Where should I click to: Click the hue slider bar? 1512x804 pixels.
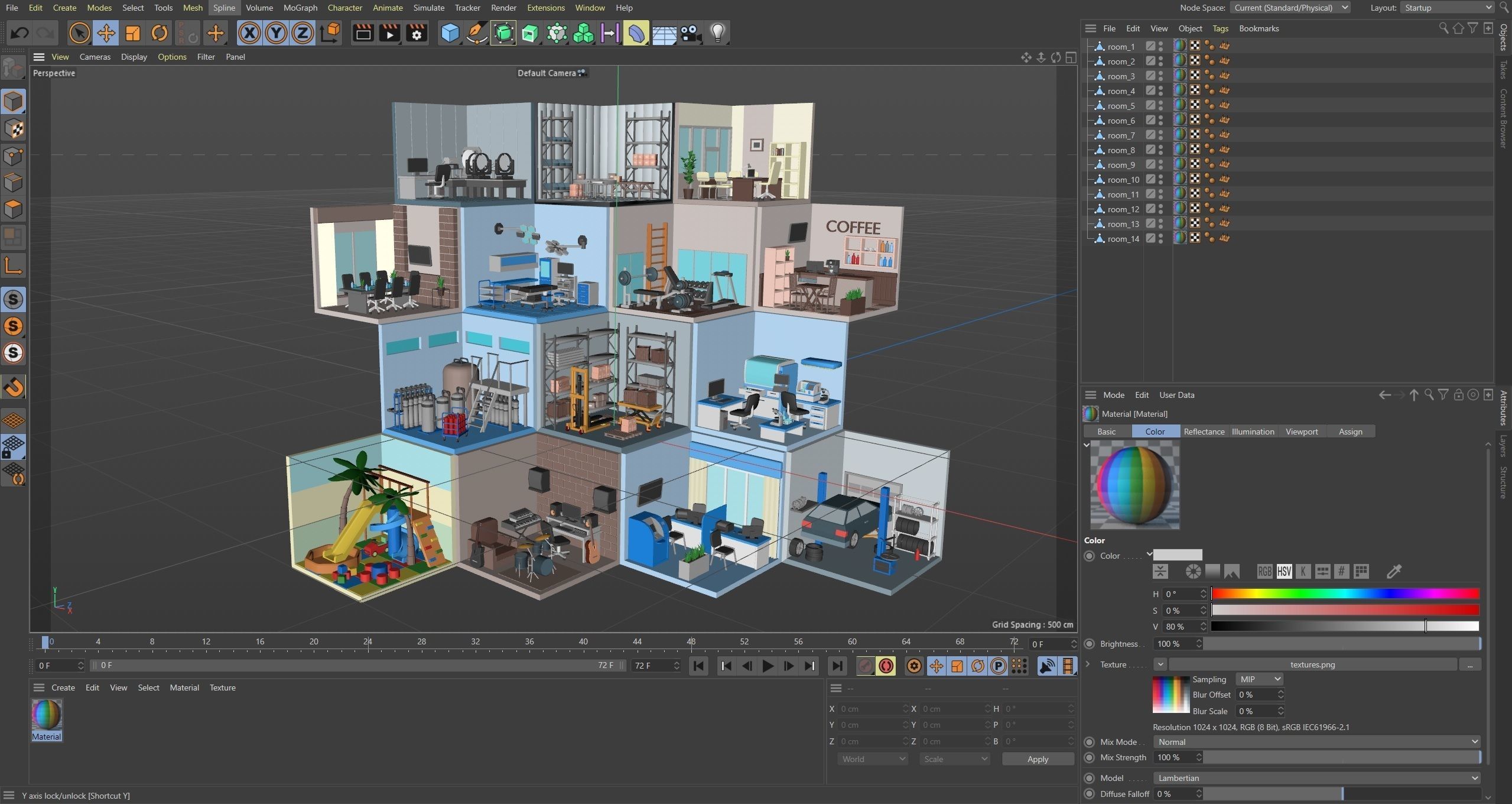click(1345, 594)
